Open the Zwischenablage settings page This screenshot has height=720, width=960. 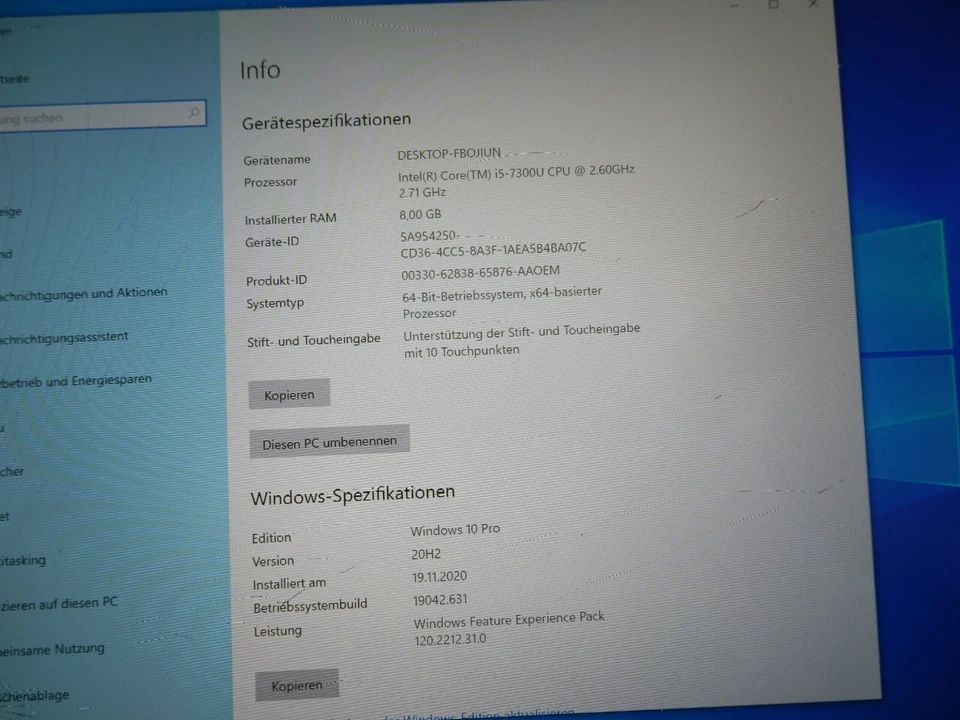click(x=34, y=695)
